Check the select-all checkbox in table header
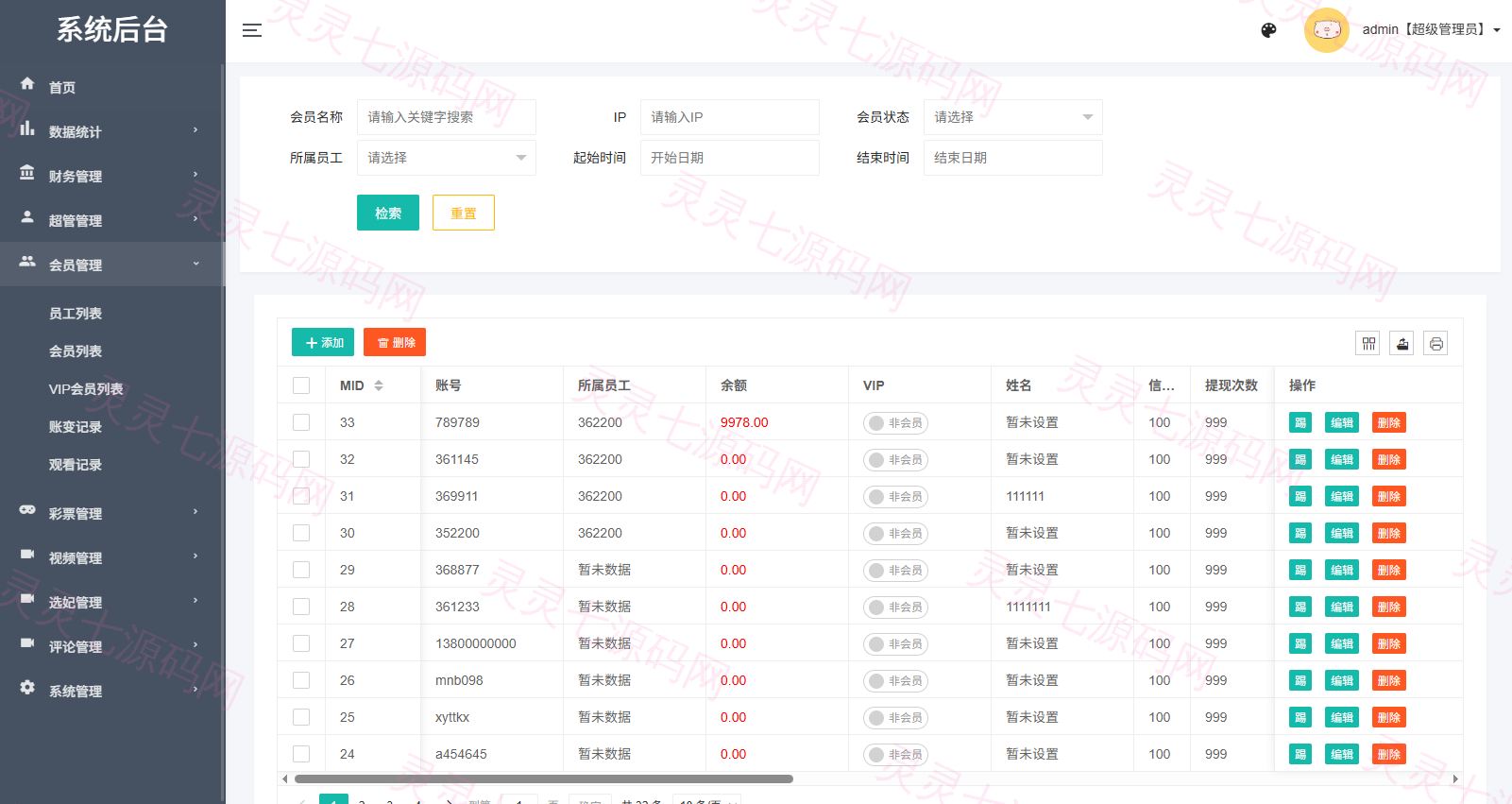This screenshot has width=1512, height=804. (301, 385)
